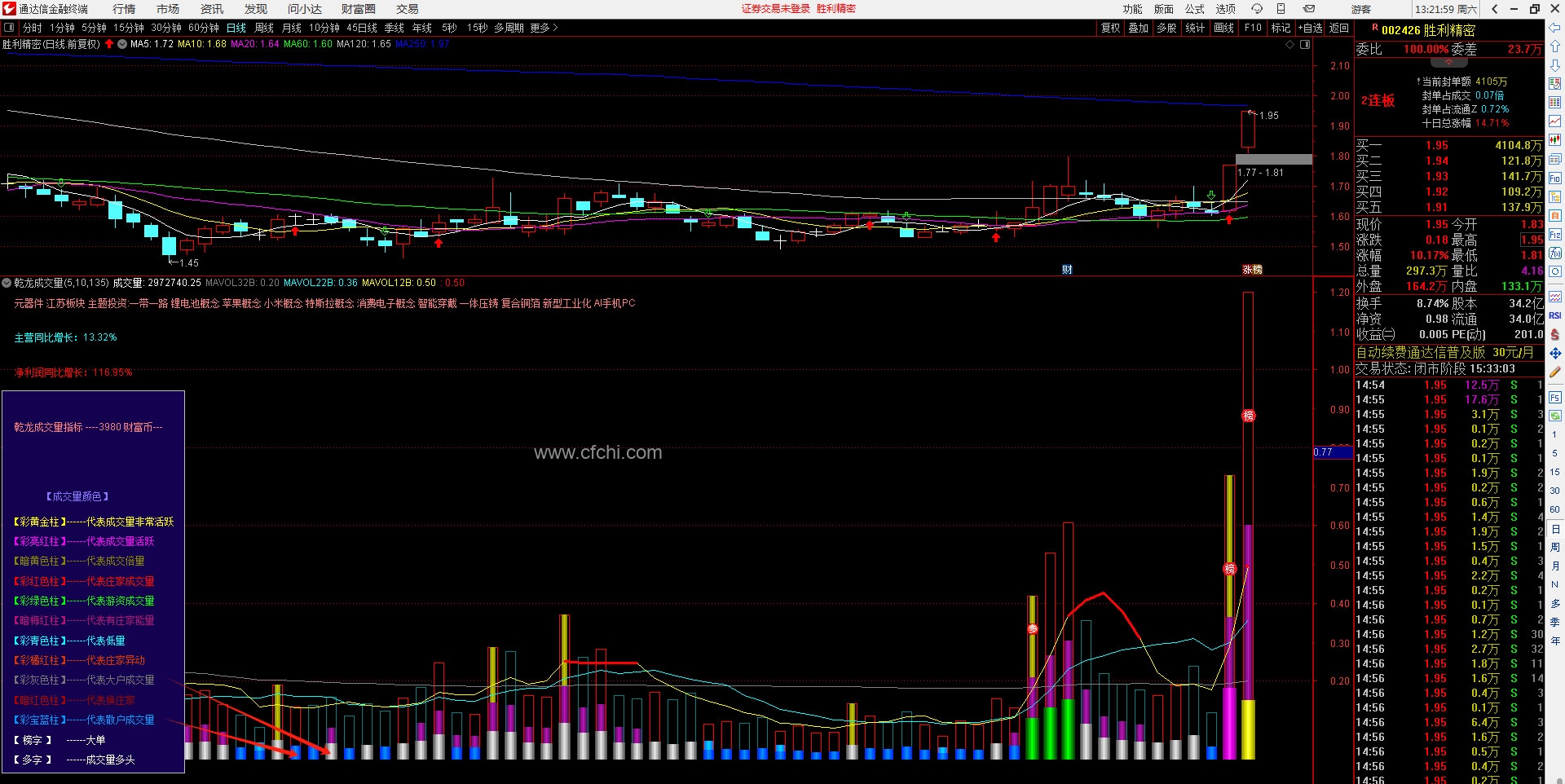Select the 多周期 multi-period view
Image resolution: width=1565 pixels, height=784 pixels.
tap(509, 28)
